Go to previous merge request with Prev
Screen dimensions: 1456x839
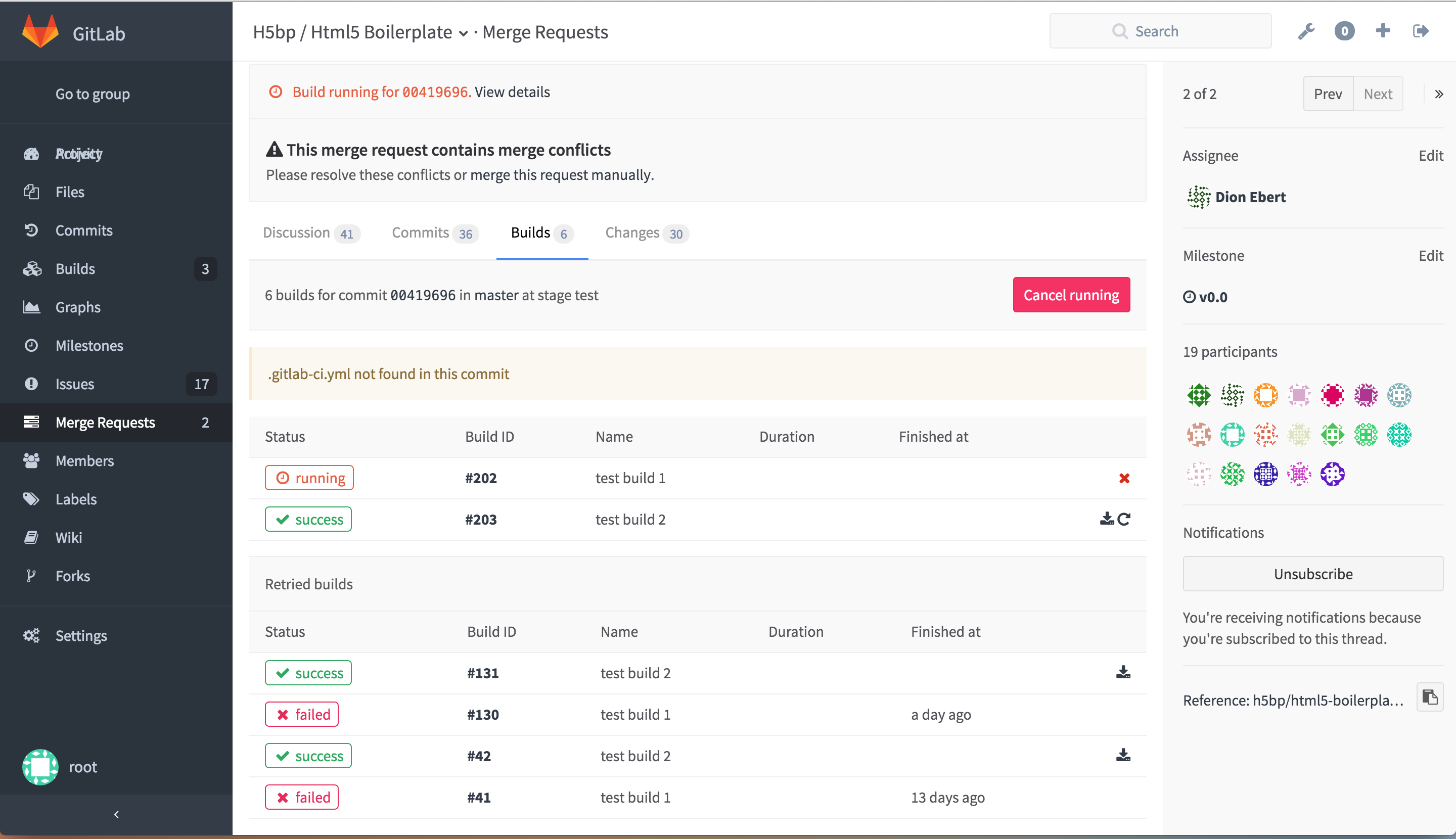pyautogui.click(x=1328, y=94)
